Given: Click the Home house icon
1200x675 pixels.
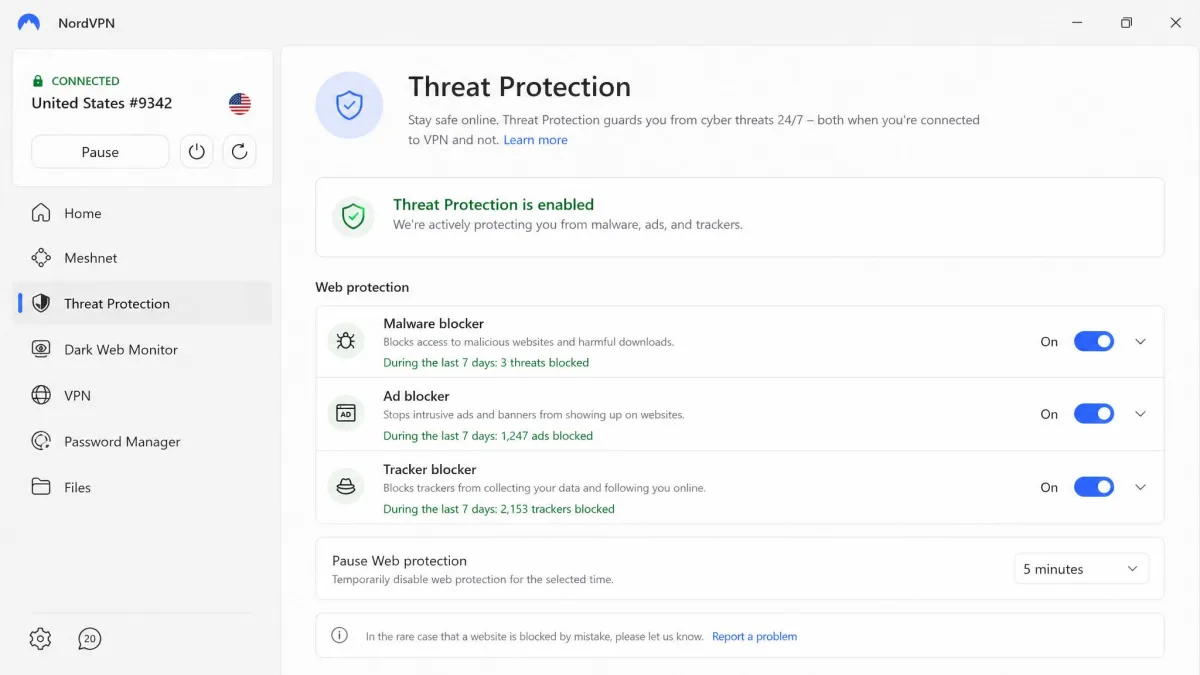Looking at the screenshot, I should click(x=41, y=213).
